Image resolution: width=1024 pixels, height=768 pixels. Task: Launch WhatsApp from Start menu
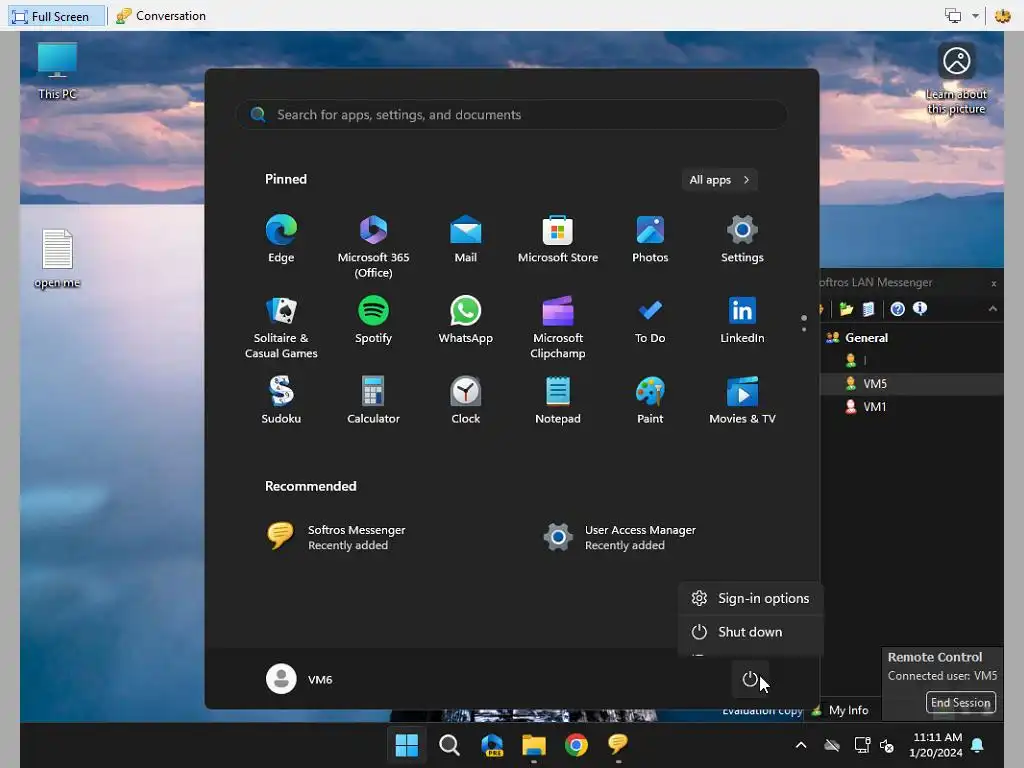[465, 319]
